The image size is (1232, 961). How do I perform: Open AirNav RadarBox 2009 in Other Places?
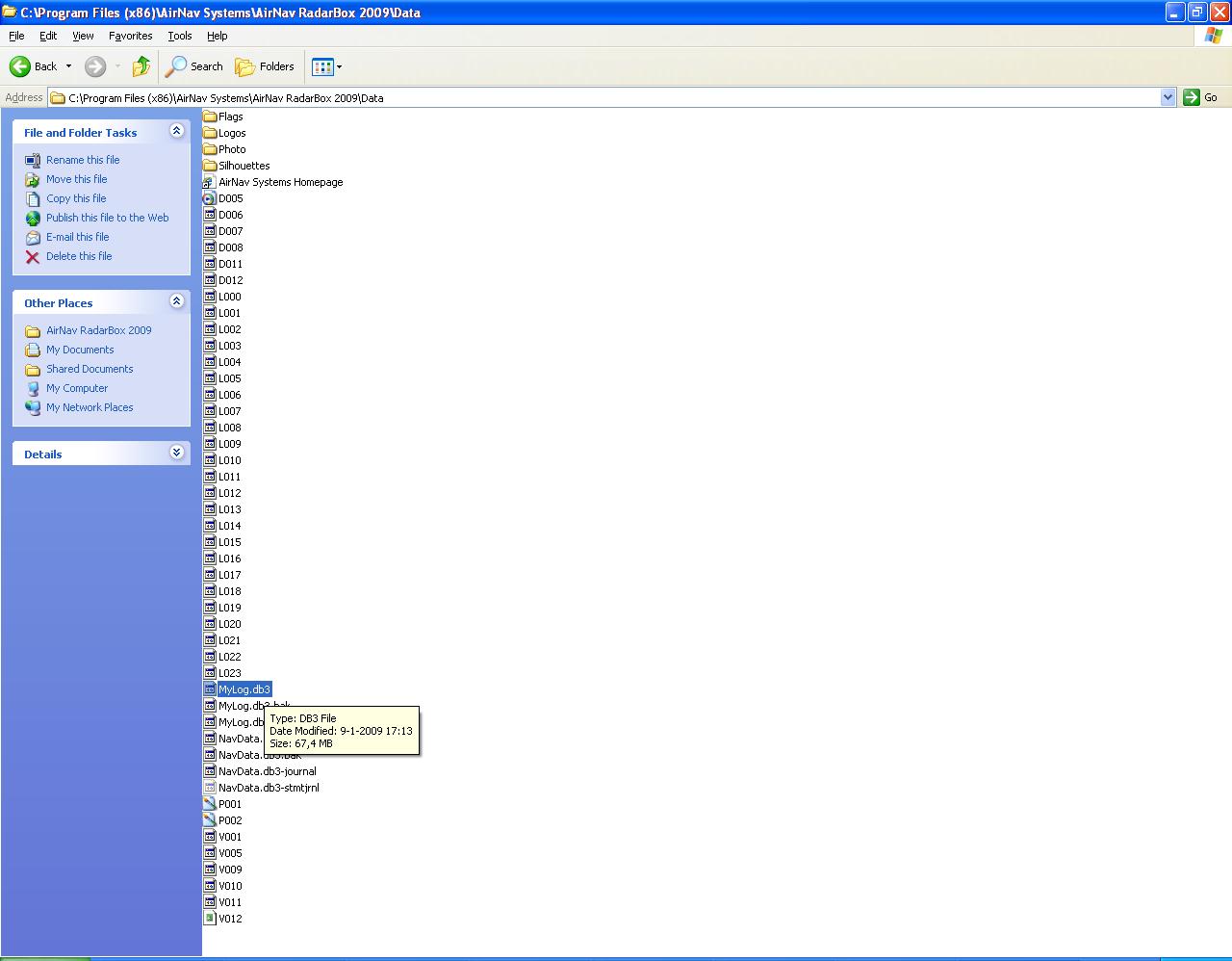pos(99,330)
